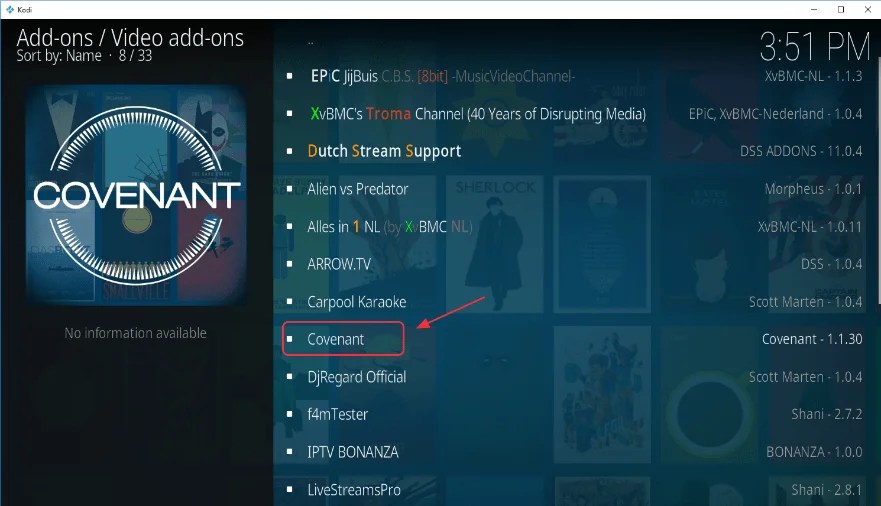Click the 3:51 PM clock
Viewport: 881px width, 506px height.
coord(815,47)
